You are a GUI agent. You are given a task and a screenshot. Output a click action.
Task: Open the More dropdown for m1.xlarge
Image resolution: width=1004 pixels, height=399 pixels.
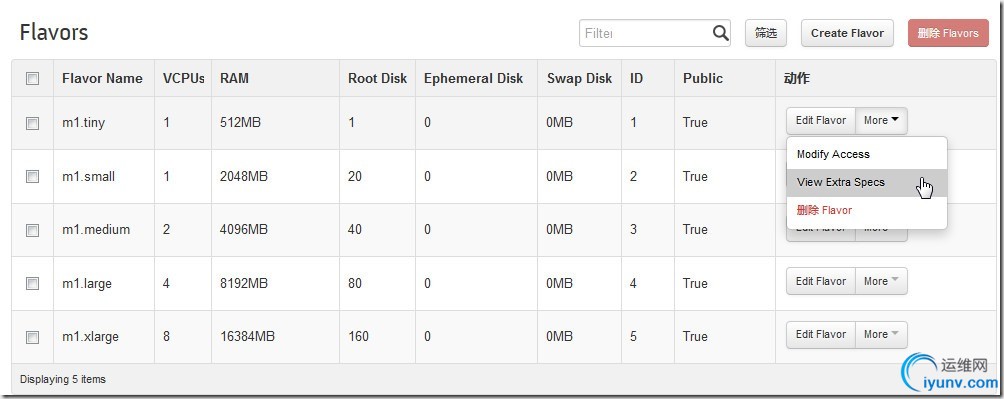pyautogui.click(x=881, y=334)
